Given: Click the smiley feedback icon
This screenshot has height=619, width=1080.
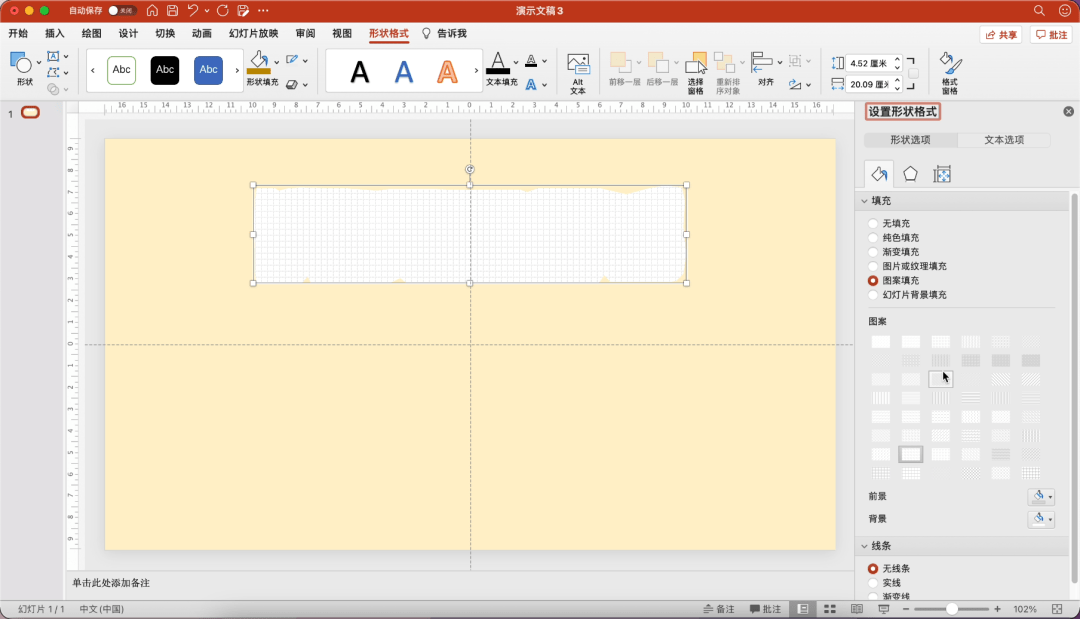Looking at the screenshot, I should point(1064,10).
